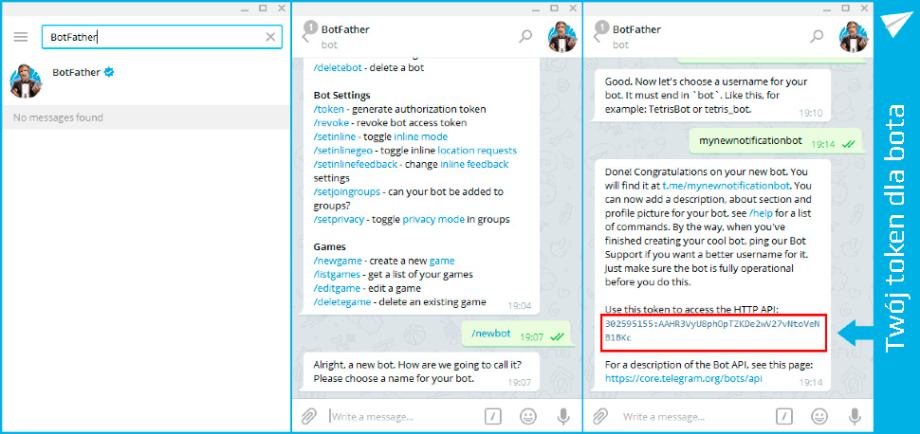
Task: Open BotFather profile picture in right window
Action: point(855,36)
